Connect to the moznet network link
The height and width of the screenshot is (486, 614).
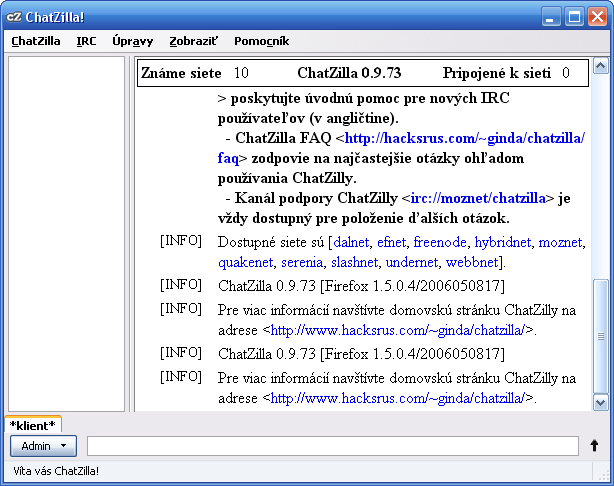[x=560, y=242]
